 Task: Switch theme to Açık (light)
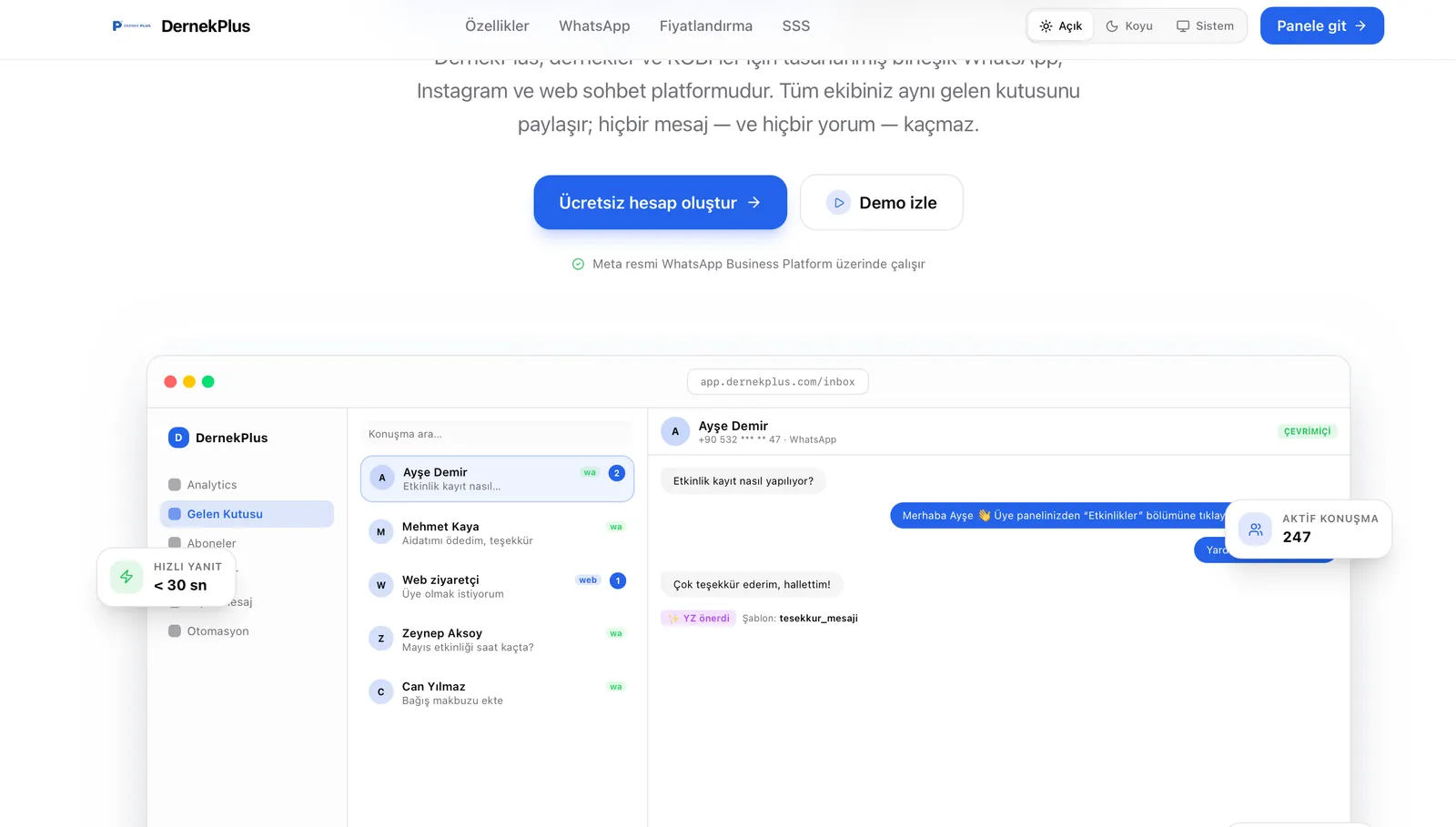point(1061,26)
